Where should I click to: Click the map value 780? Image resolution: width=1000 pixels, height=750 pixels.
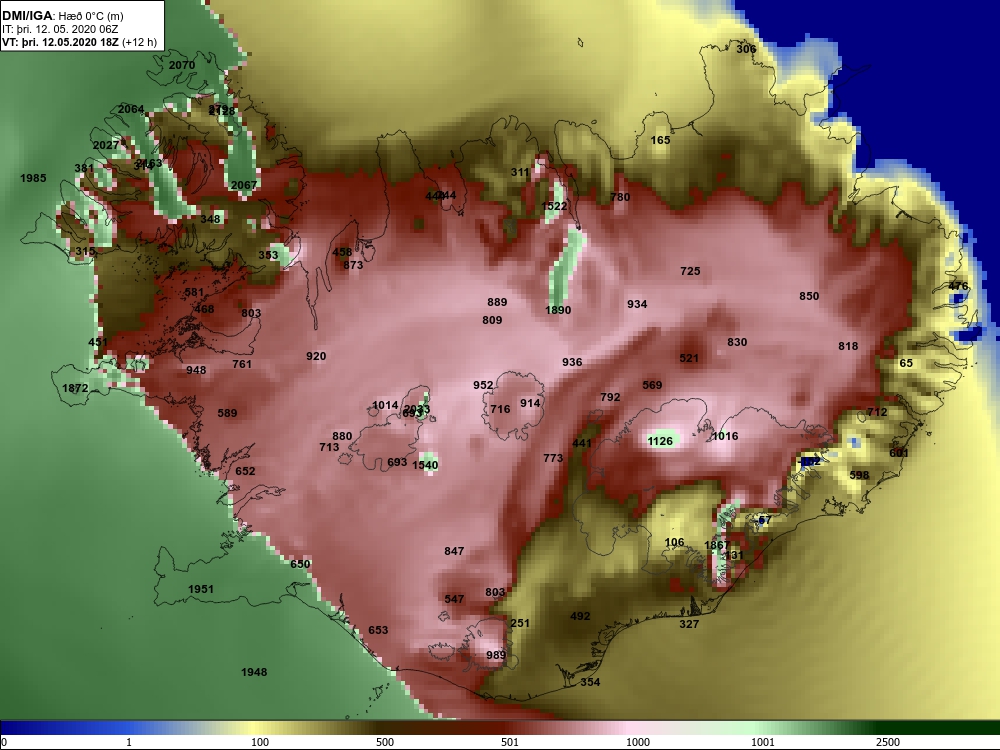point(621,197)
